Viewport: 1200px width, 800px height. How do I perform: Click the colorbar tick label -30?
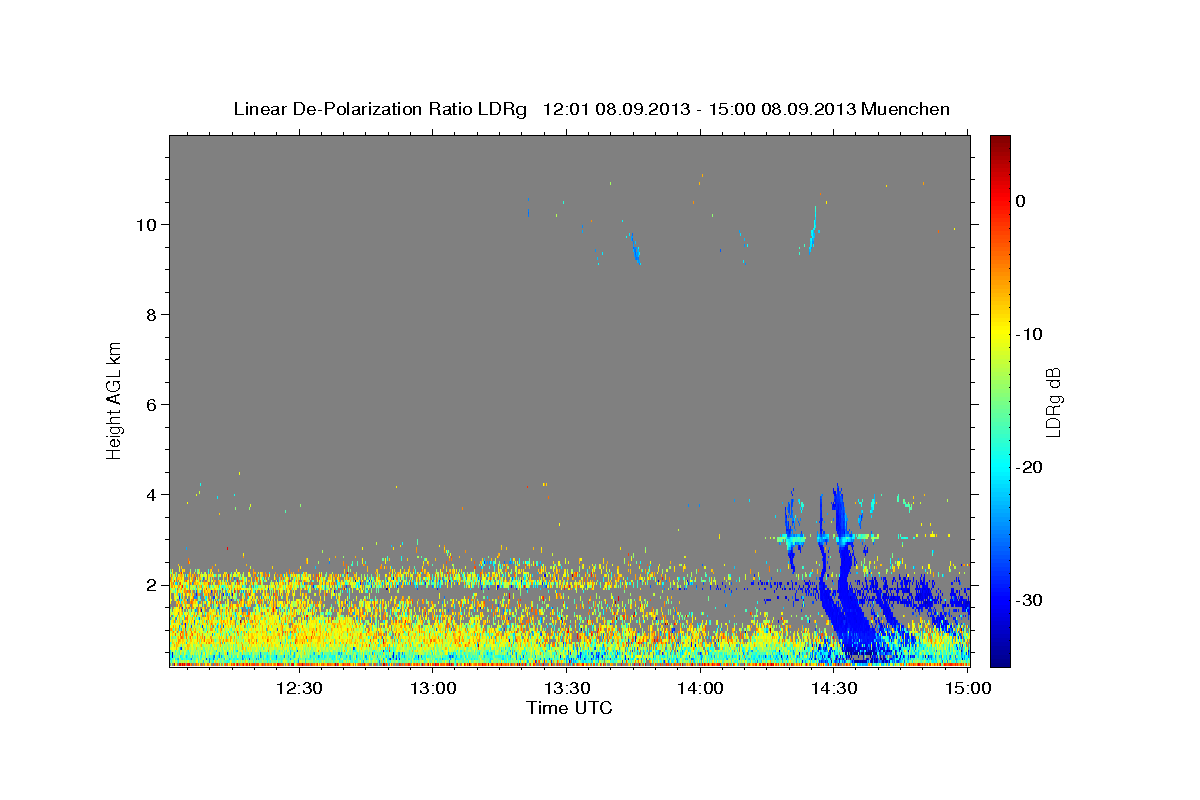click(1030, 600)
